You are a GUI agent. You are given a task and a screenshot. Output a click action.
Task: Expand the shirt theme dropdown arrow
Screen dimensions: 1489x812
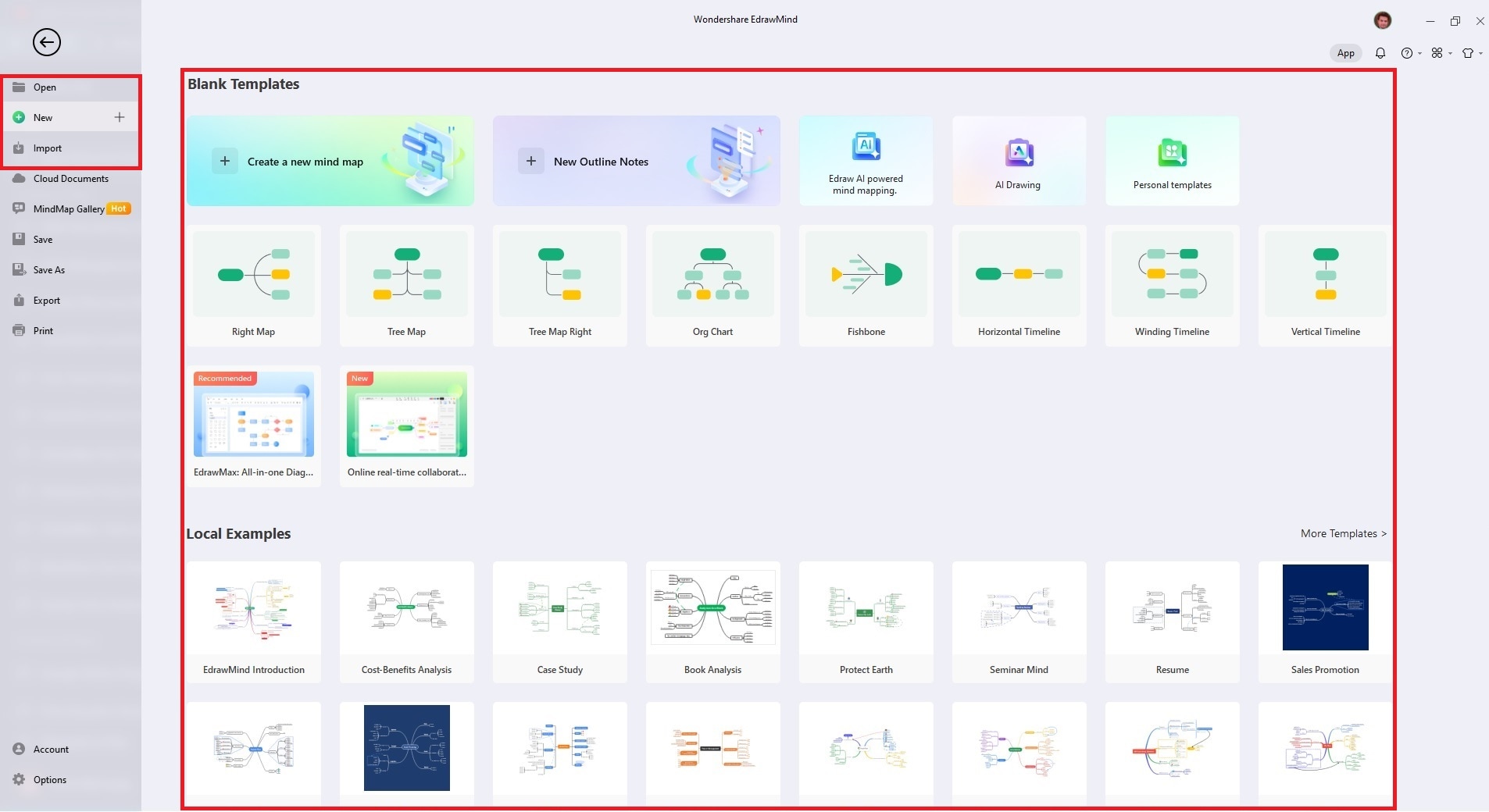point(1480,54)
